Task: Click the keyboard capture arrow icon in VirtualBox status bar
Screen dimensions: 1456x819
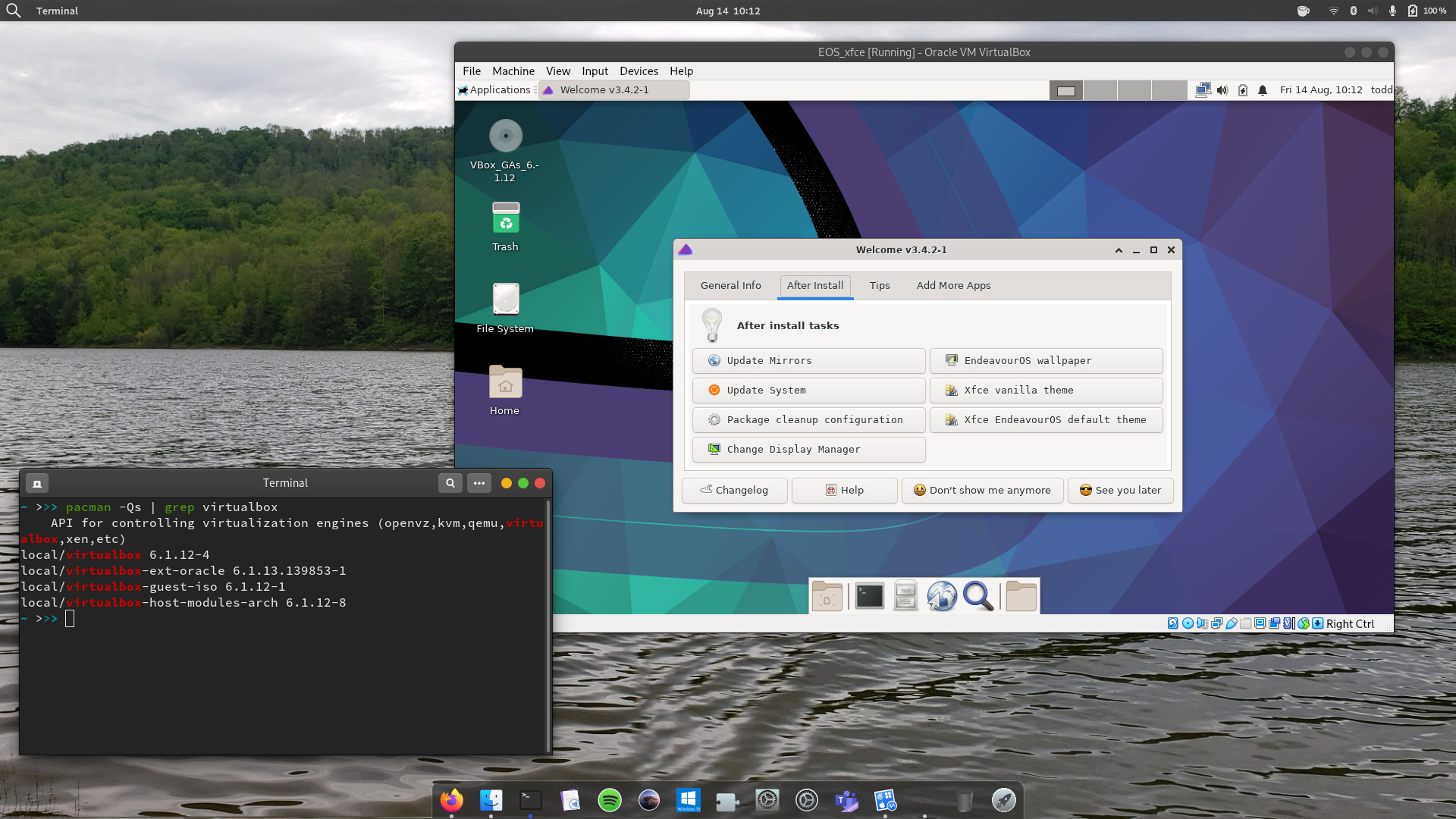Action: pos(1317,623)
